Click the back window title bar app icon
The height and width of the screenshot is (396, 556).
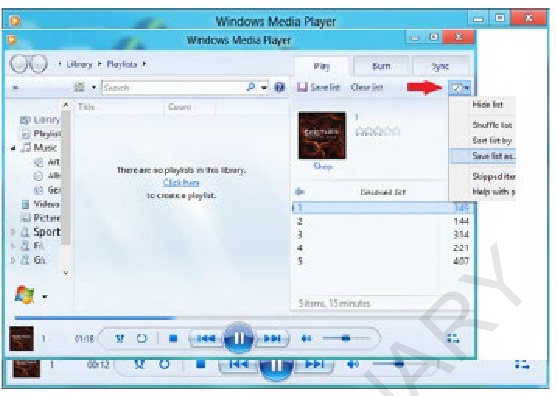click(15, 21)
